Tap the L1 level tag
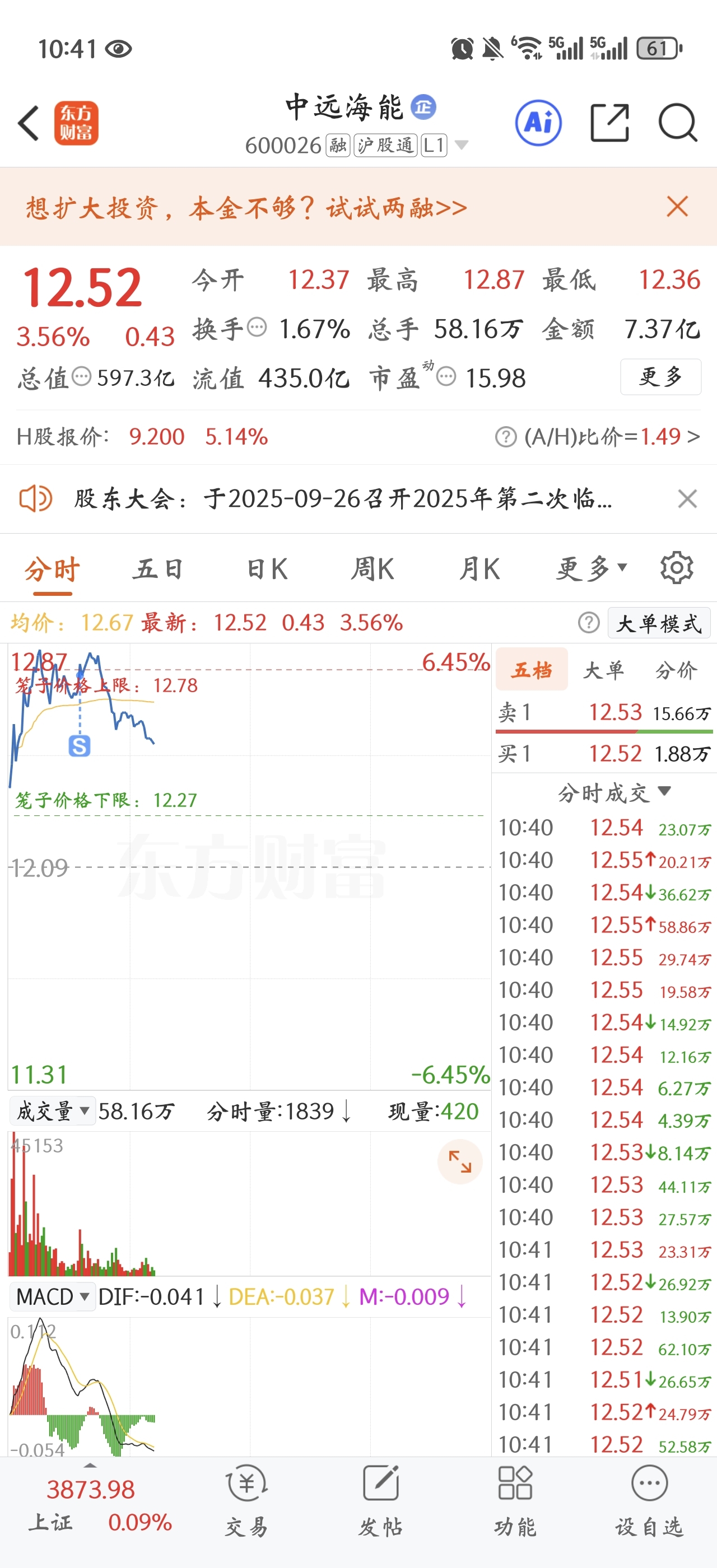Viewport: 717px width, 1568px height. click(434, 145)
